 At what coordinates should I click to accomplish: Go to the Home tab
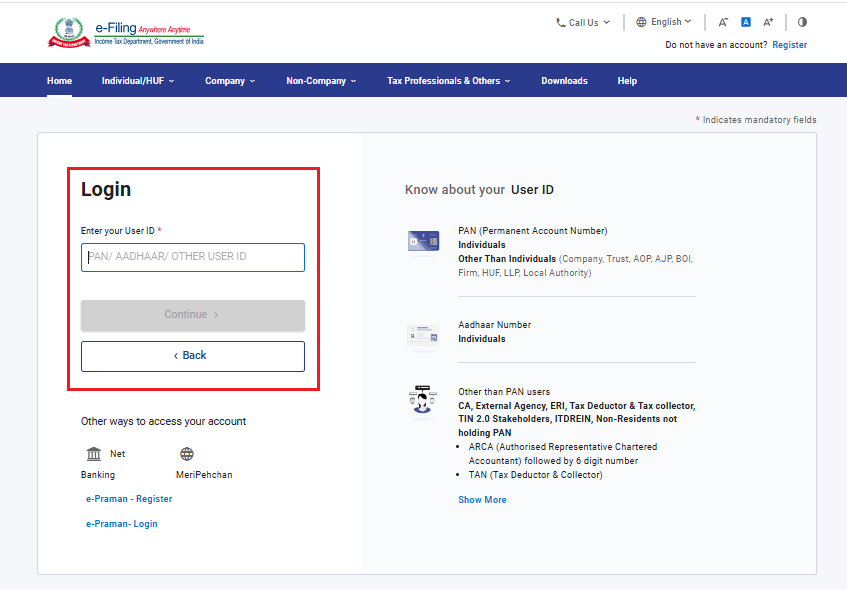pos(59,81)
